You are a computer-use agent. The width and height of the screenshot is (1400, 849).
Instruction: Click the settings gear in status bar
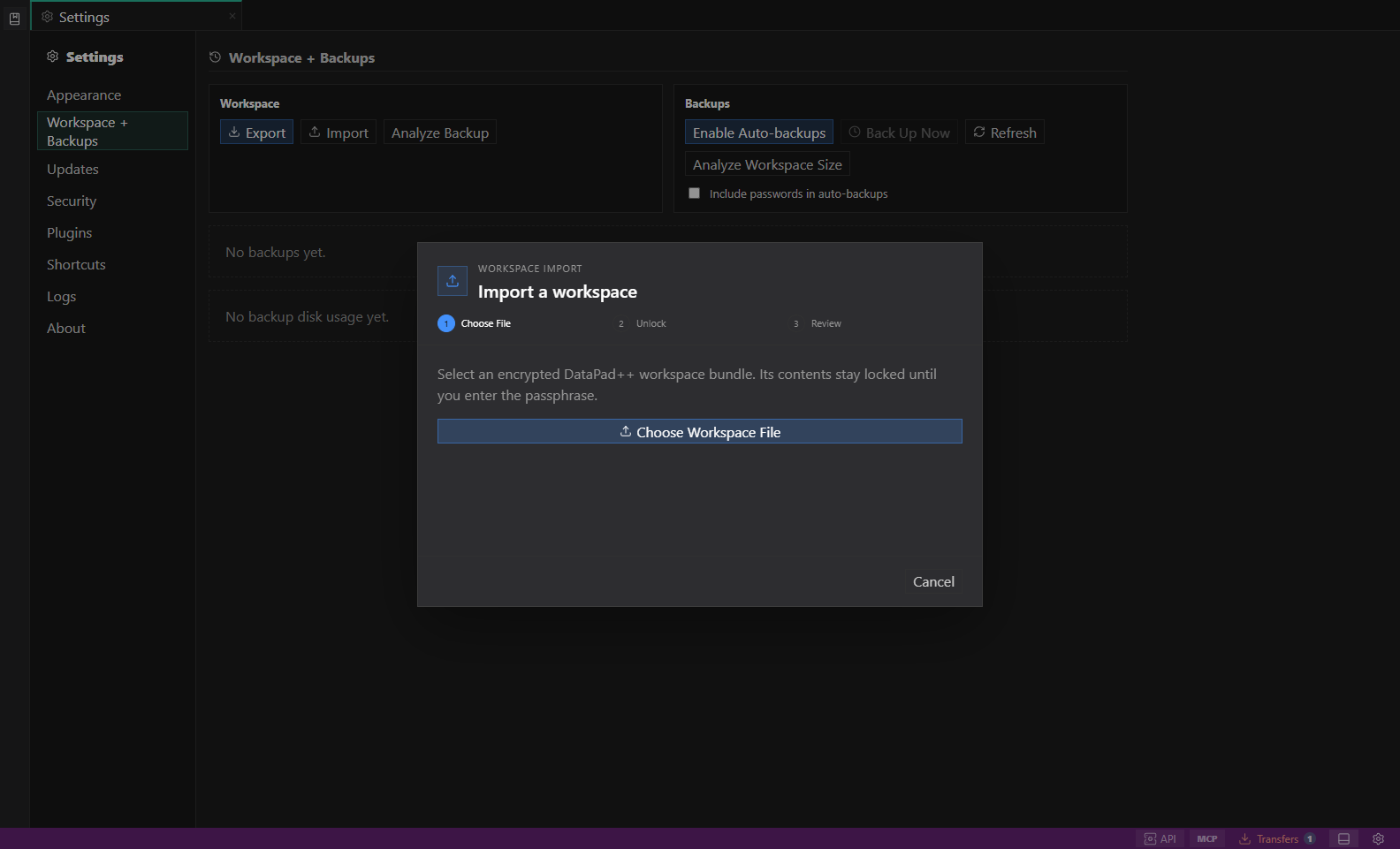coord(1378,839)
